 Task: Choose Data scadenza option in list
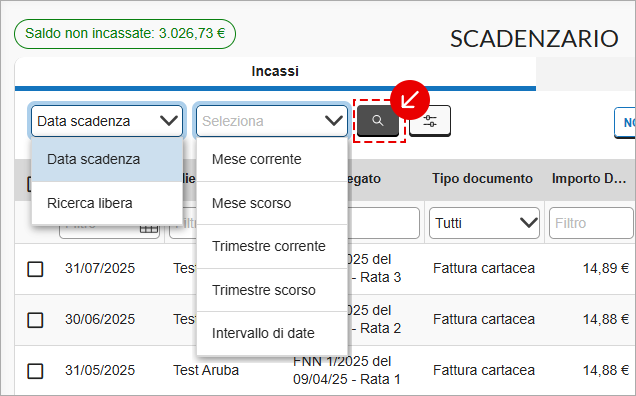tap(107, 159)
